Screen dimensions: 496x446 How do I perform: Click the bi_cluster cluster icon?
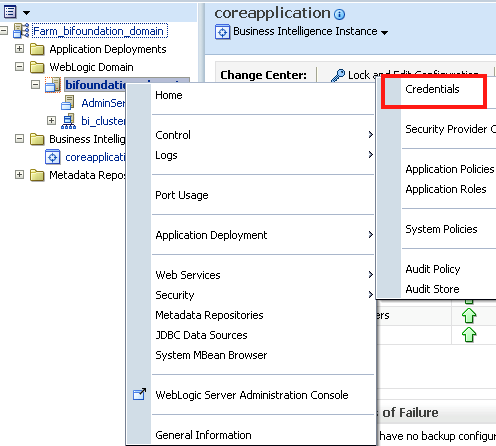click(x=69, y=121)
